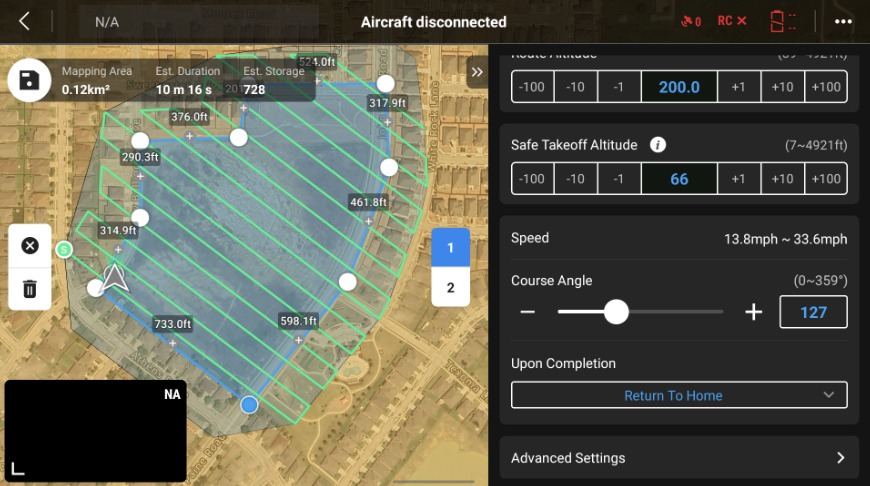Open the three-dots more menu
This screenshot has width=870, height=486.
tap(843, 22)
